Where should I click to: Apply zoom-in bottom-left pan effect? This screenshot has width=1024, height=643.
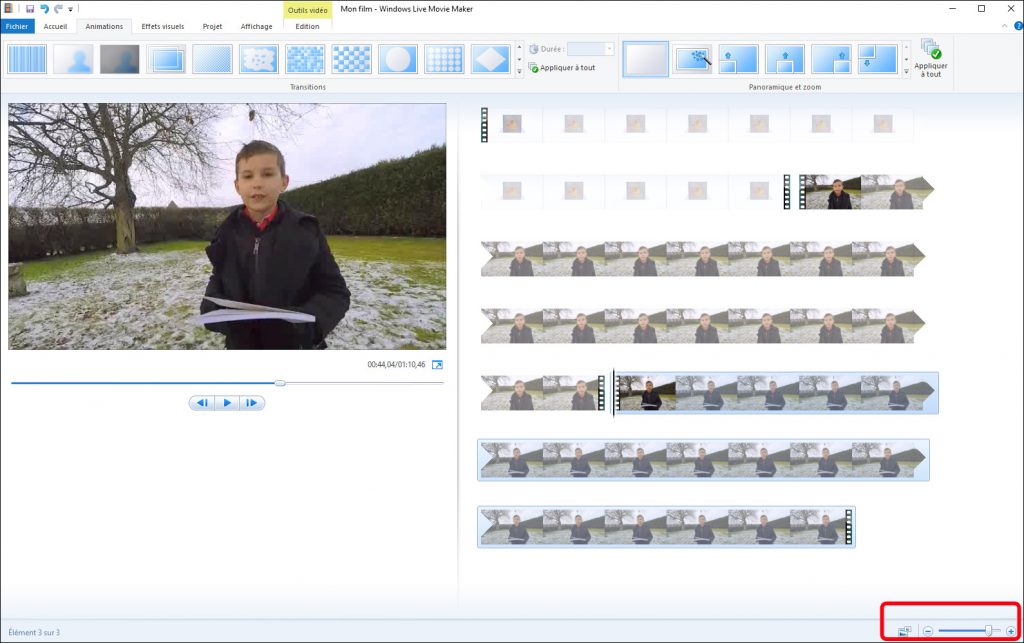[x=738, y=59]
